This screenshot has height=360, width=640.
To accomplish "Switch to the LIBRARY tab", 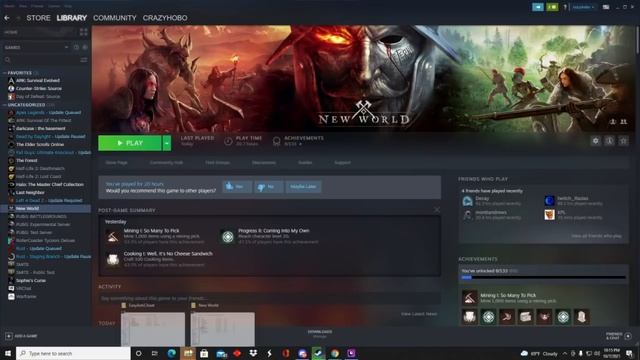I will pyautogui.click(x=71, y=18).
